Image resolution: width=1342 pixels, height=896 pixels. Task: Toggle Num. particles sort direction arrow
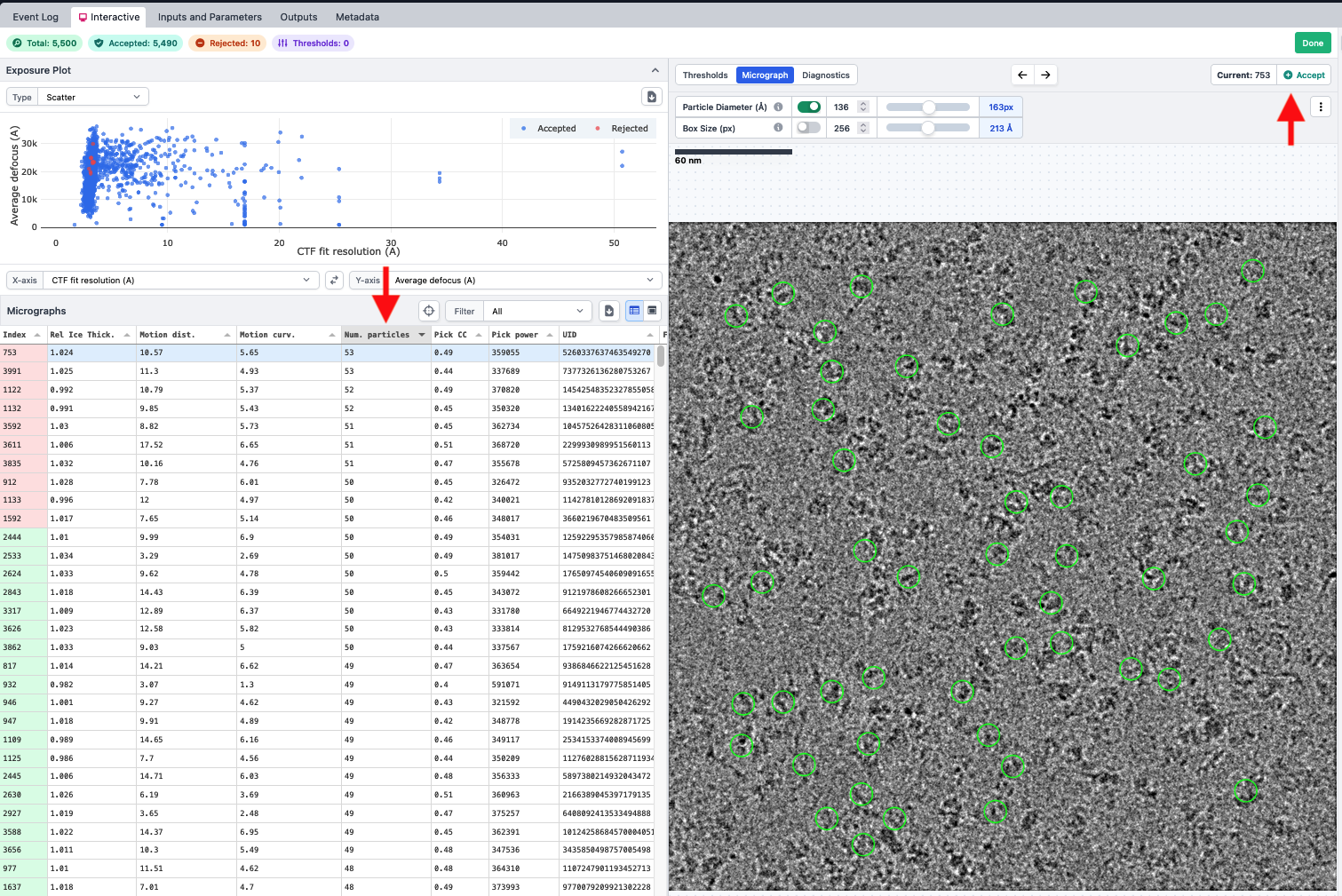coord(422,335)
